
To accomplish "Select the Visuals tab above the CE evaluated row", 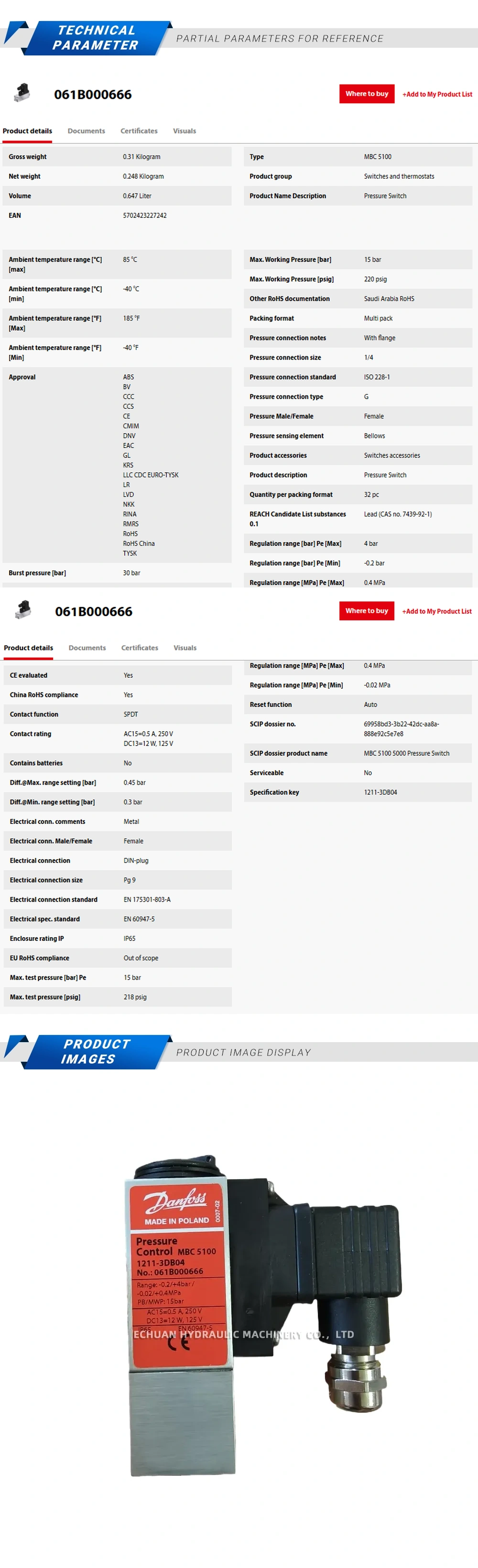I will coord(185,648).
